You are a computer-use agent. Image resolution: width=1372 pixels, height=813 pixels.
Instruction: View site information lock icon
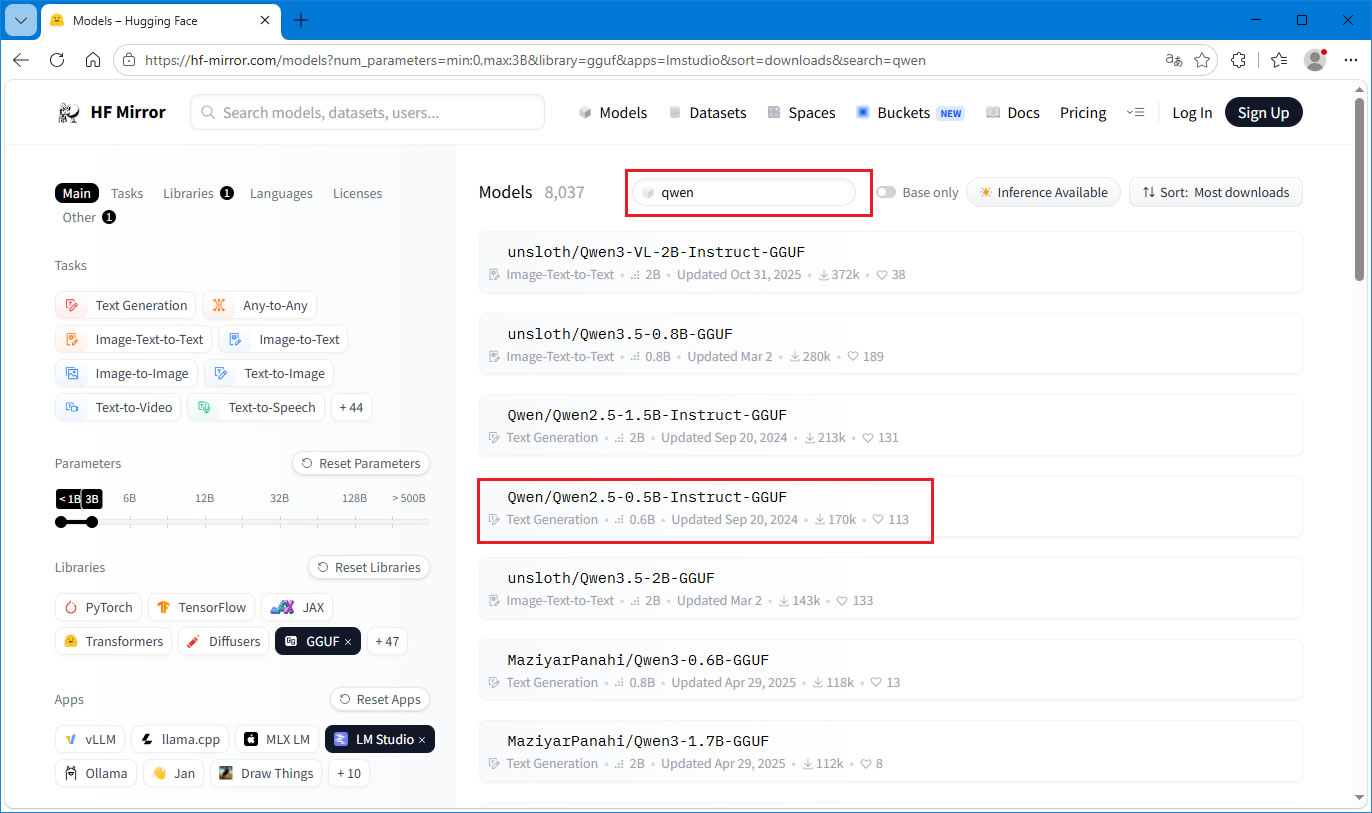(x=129, y=60)
